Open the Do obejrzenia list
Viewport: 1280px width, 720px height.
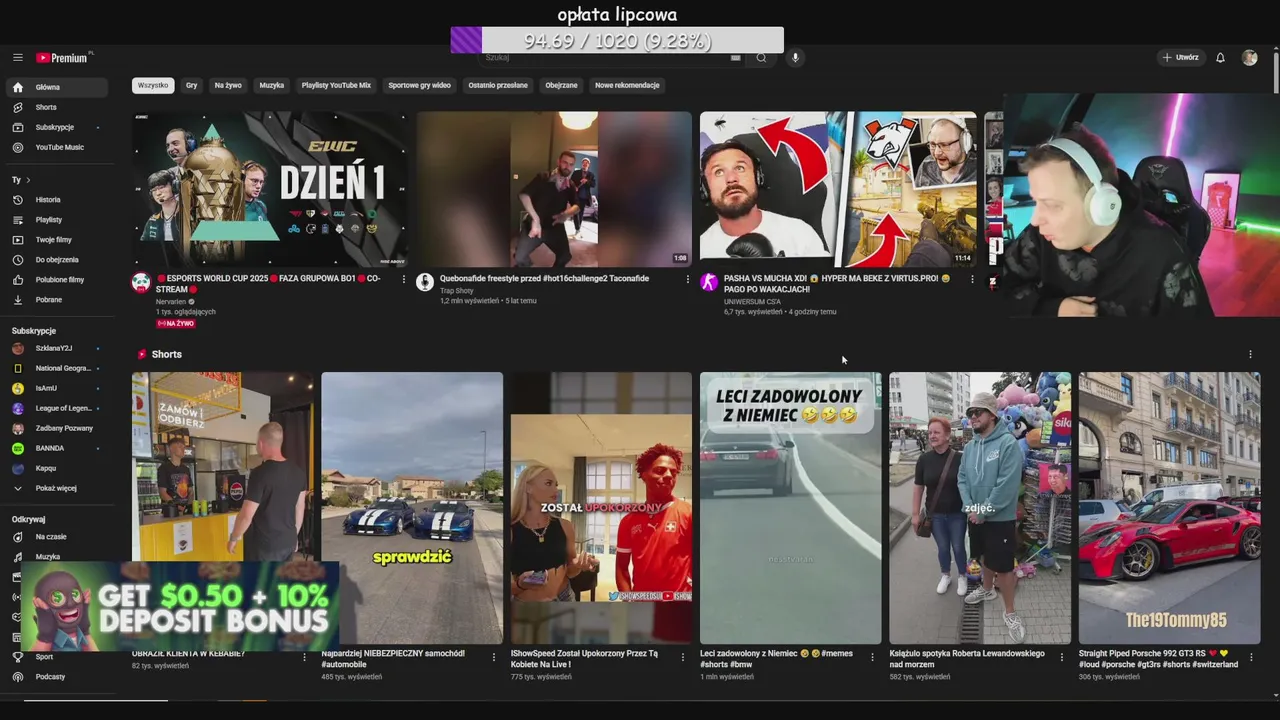[56, 260]
